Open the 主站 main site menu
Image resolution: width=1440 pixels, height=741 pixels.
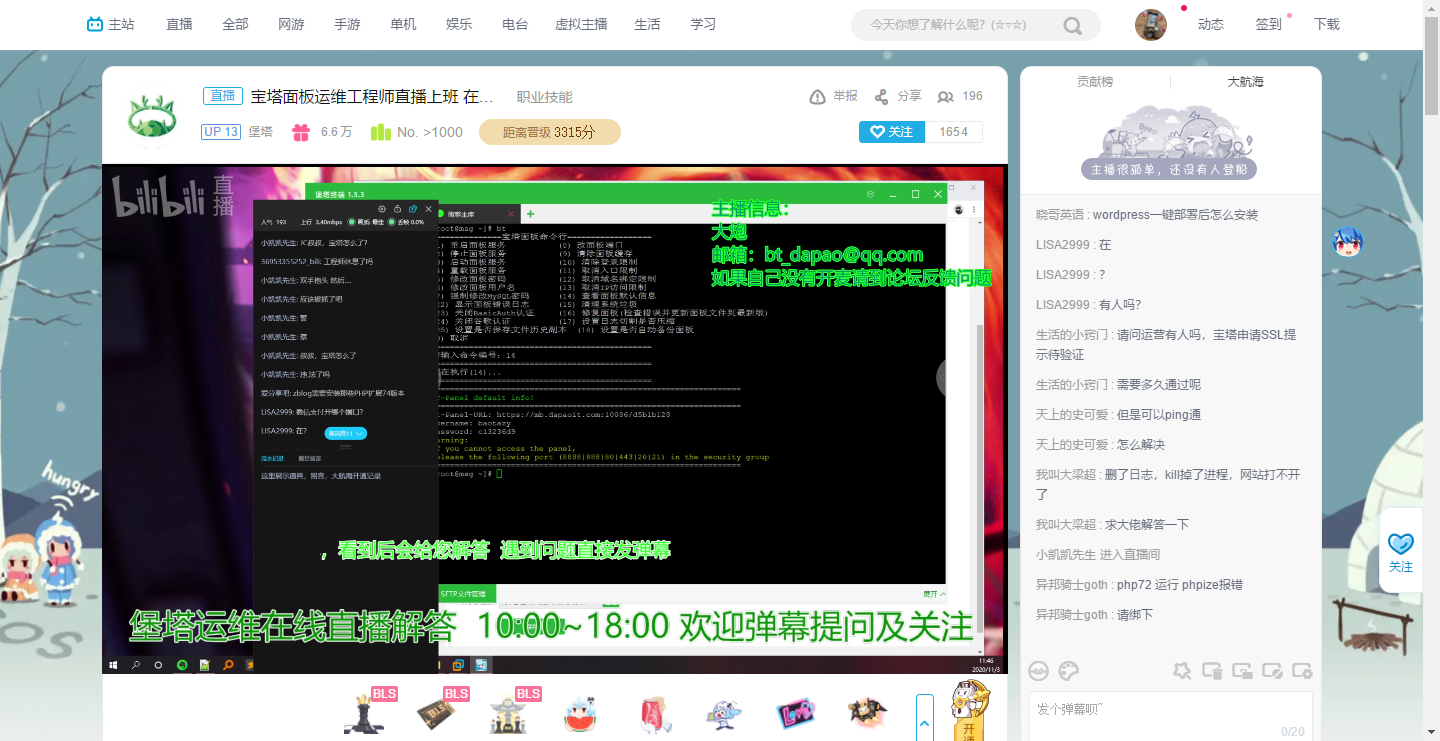coord(110,24)
